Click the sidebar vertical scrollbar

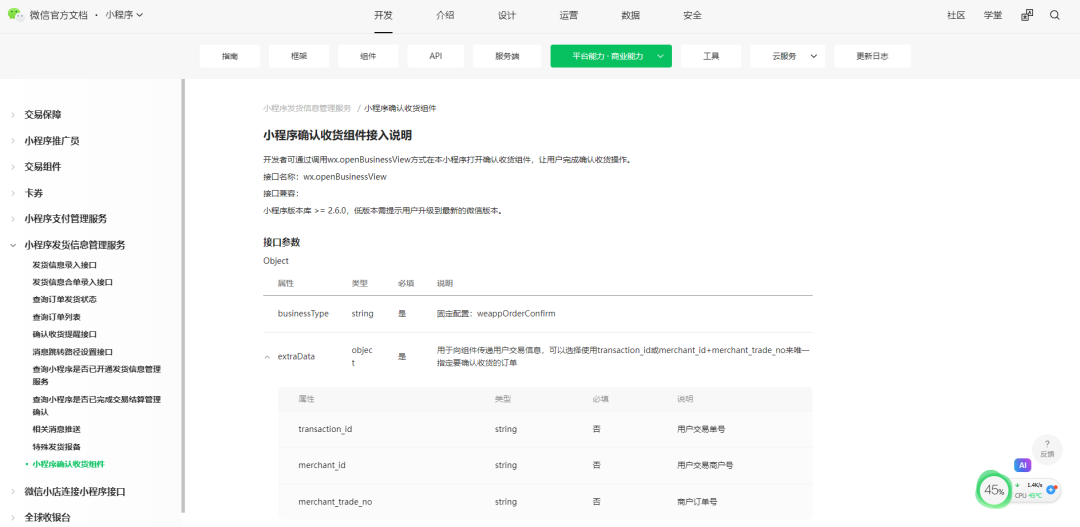(183, 296)
